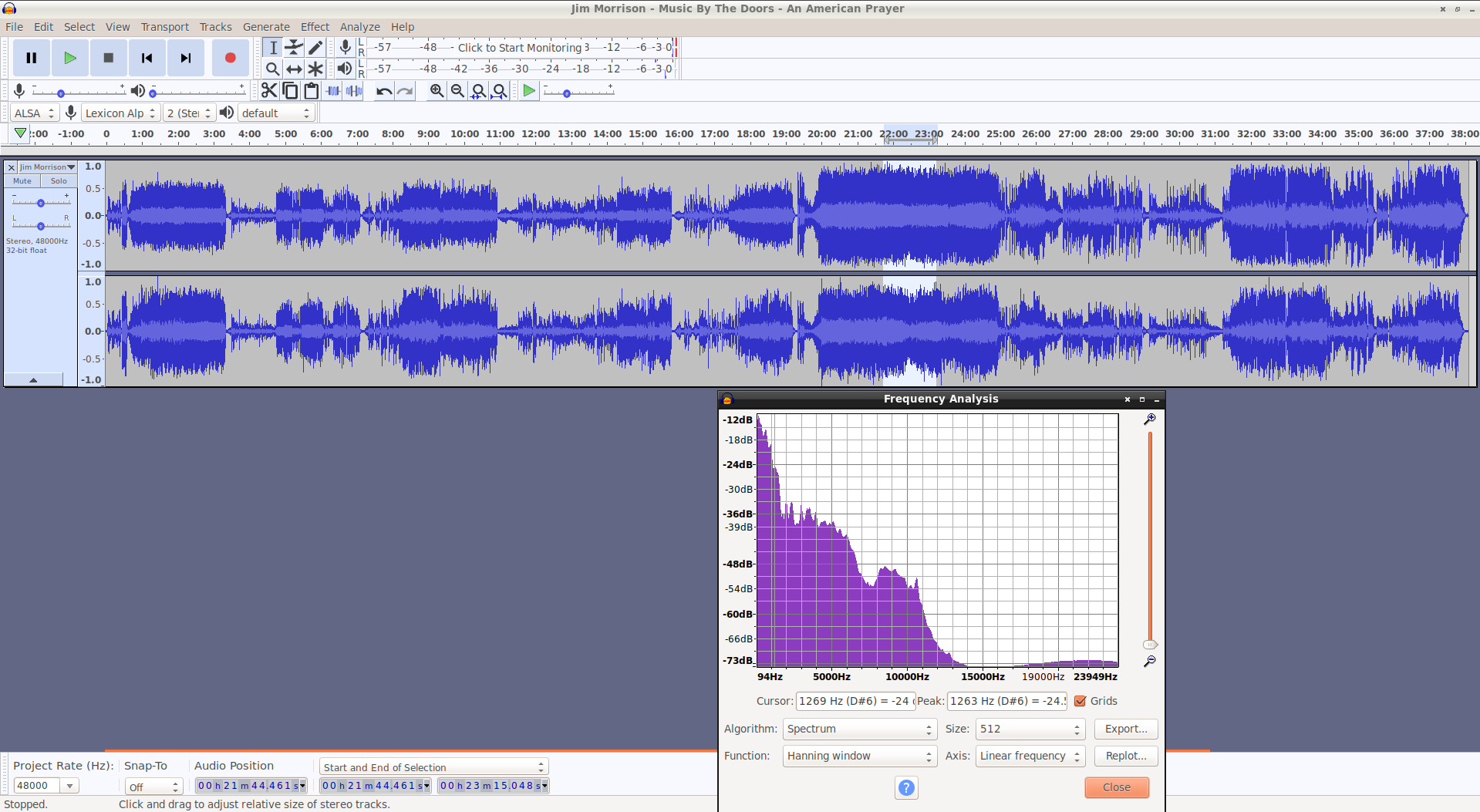Click the Audio Position time field

[x=251, y=786]
